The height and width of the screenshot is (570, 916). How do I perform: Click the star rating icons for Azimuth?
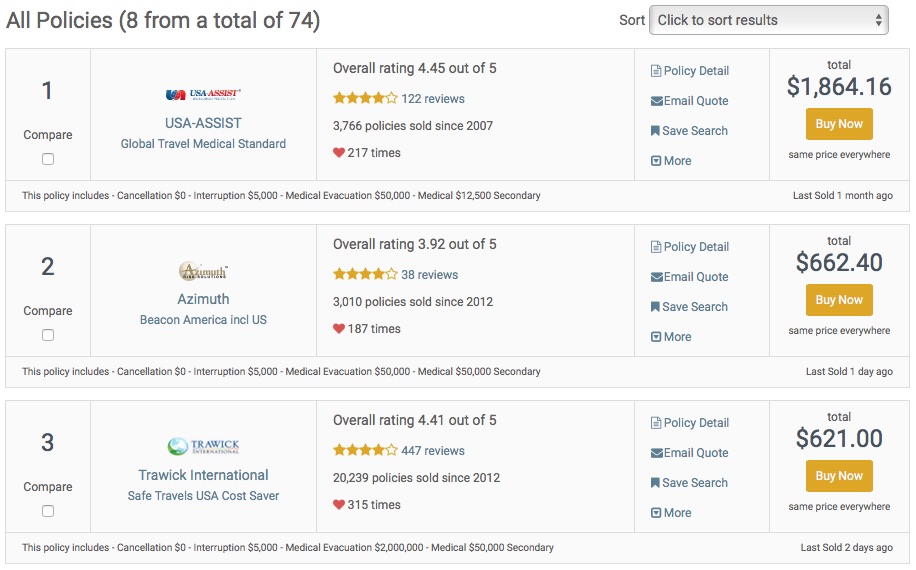coord(365,274)
